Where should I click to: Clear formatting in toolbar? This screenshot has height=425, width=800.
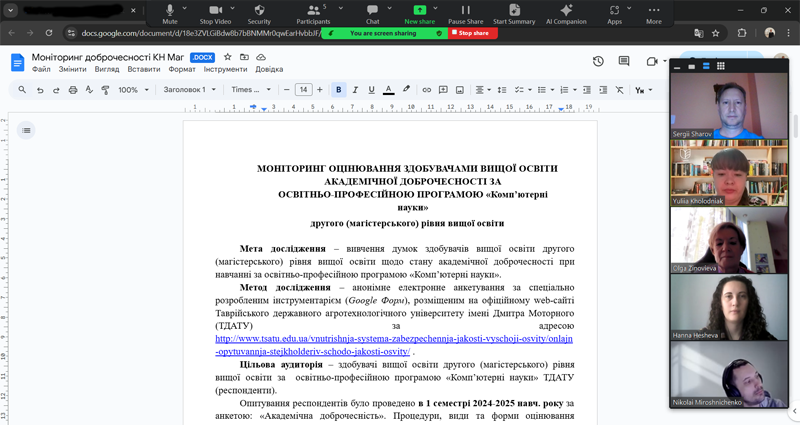point(619,90)
